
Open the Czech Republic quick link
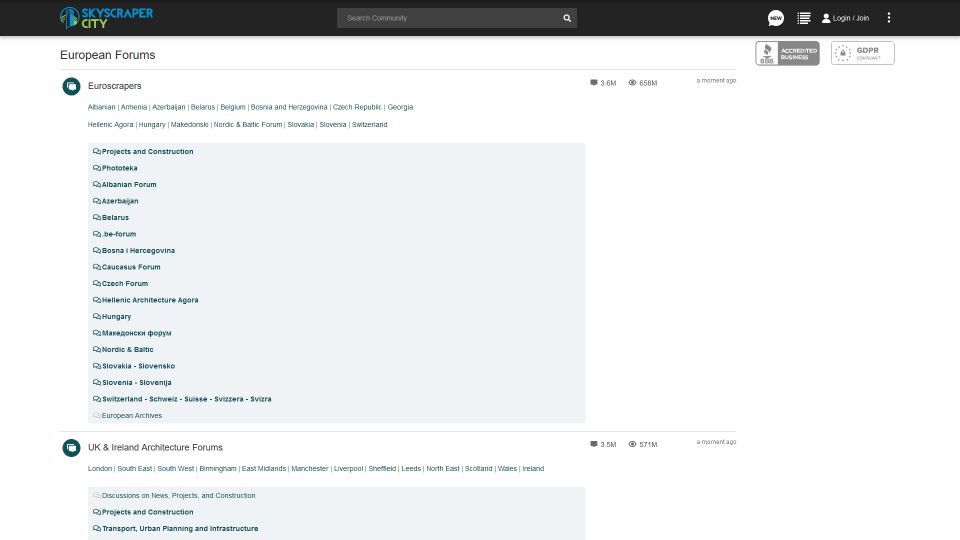click(357, 107)
